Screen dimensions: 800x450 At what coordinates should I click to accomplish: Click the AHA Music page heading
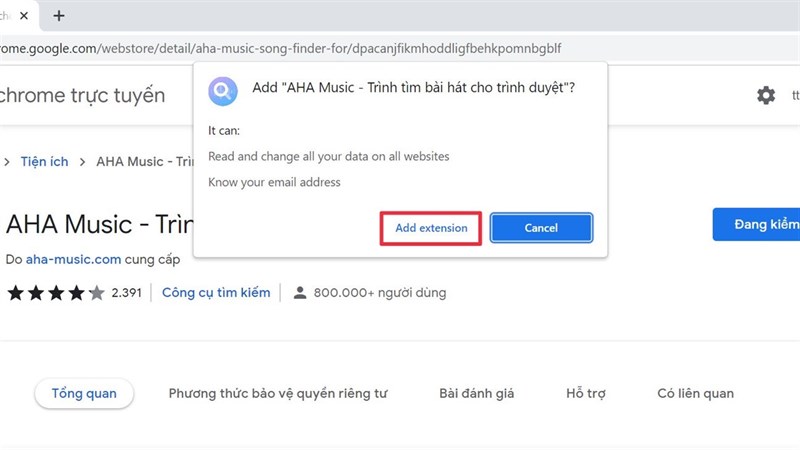coord(99,224)
